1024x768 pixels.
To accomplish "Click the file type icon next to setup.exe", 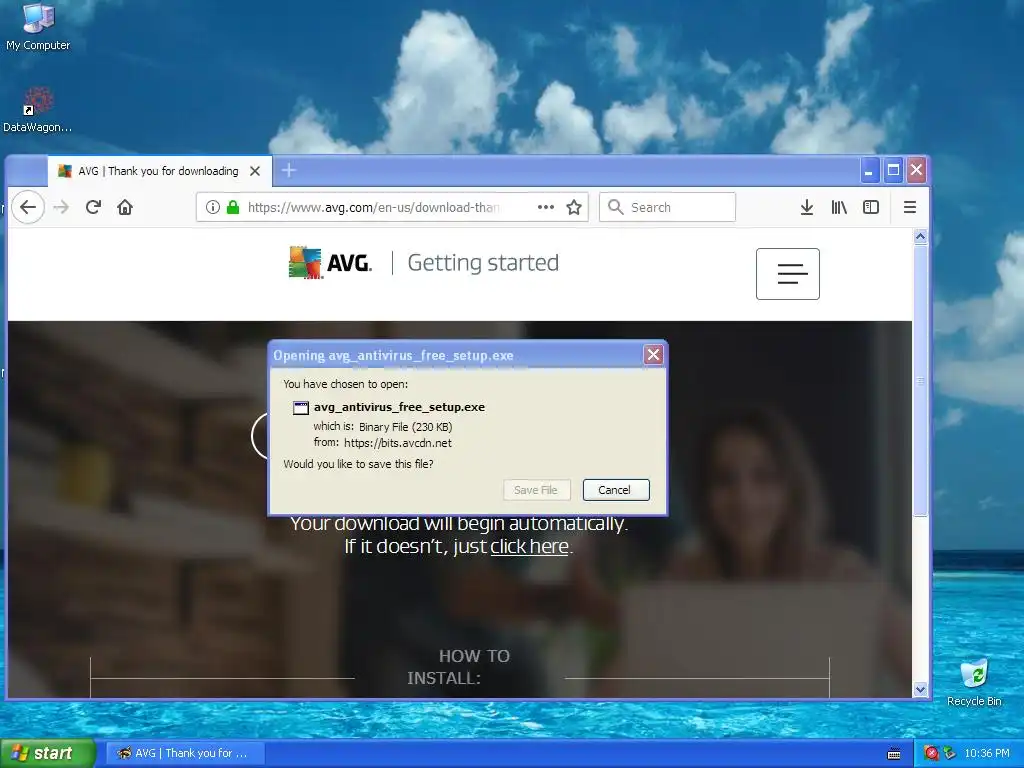I will 300,408.
